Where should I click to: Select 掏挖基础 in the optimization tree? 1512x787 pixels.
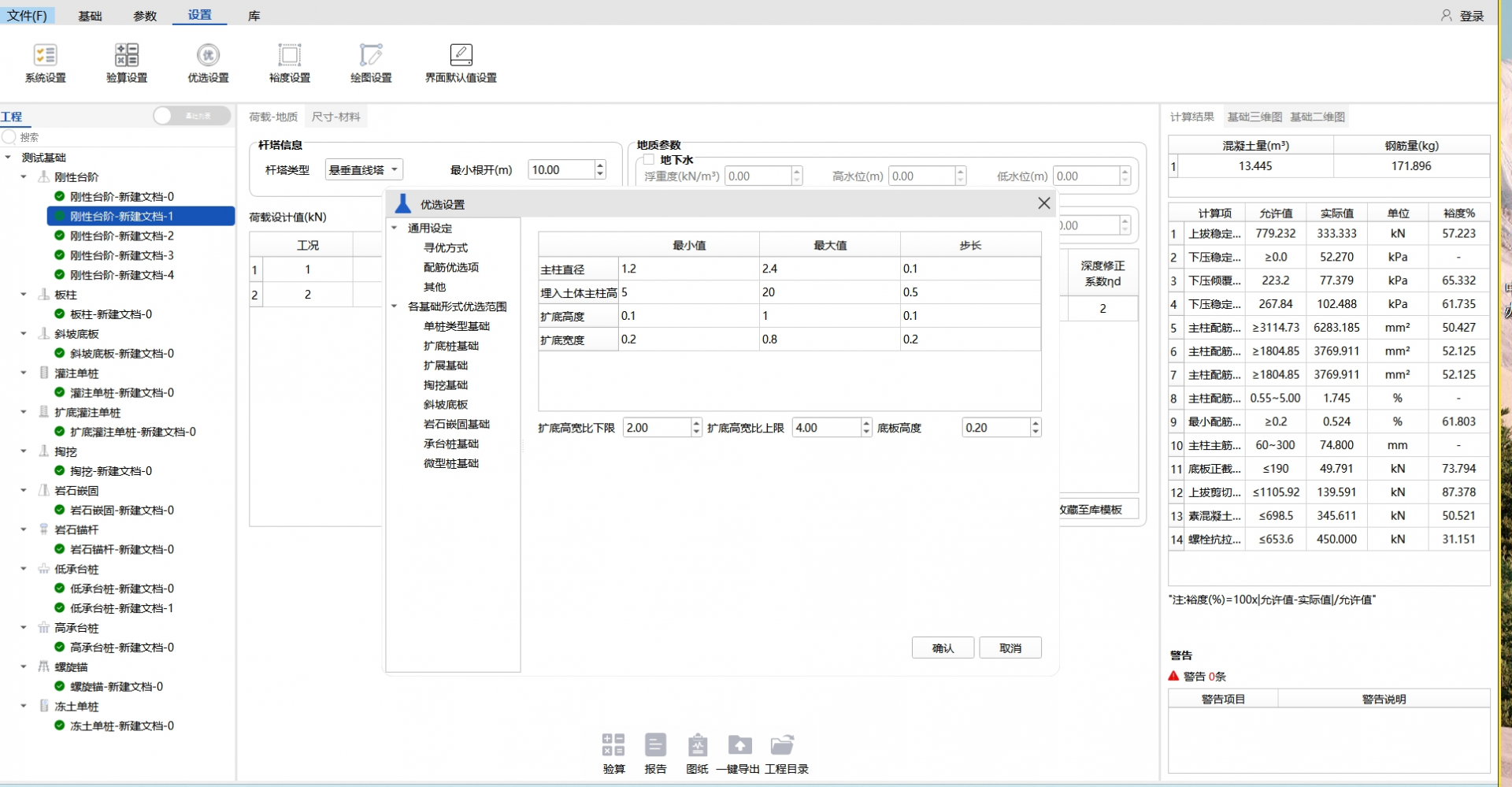point(446,385)
